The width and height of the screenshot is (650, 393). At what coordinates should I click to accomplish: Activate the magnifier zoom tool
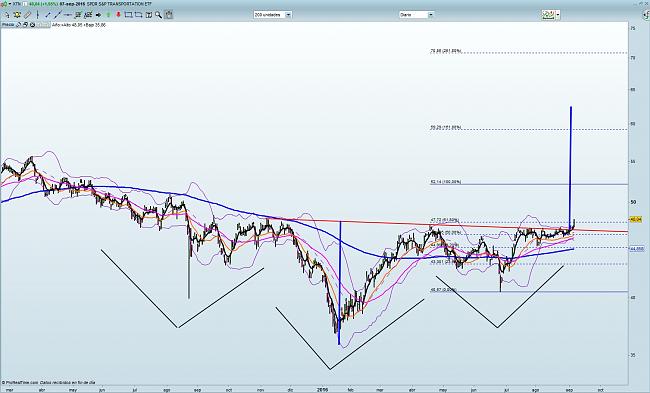(158, 15)
